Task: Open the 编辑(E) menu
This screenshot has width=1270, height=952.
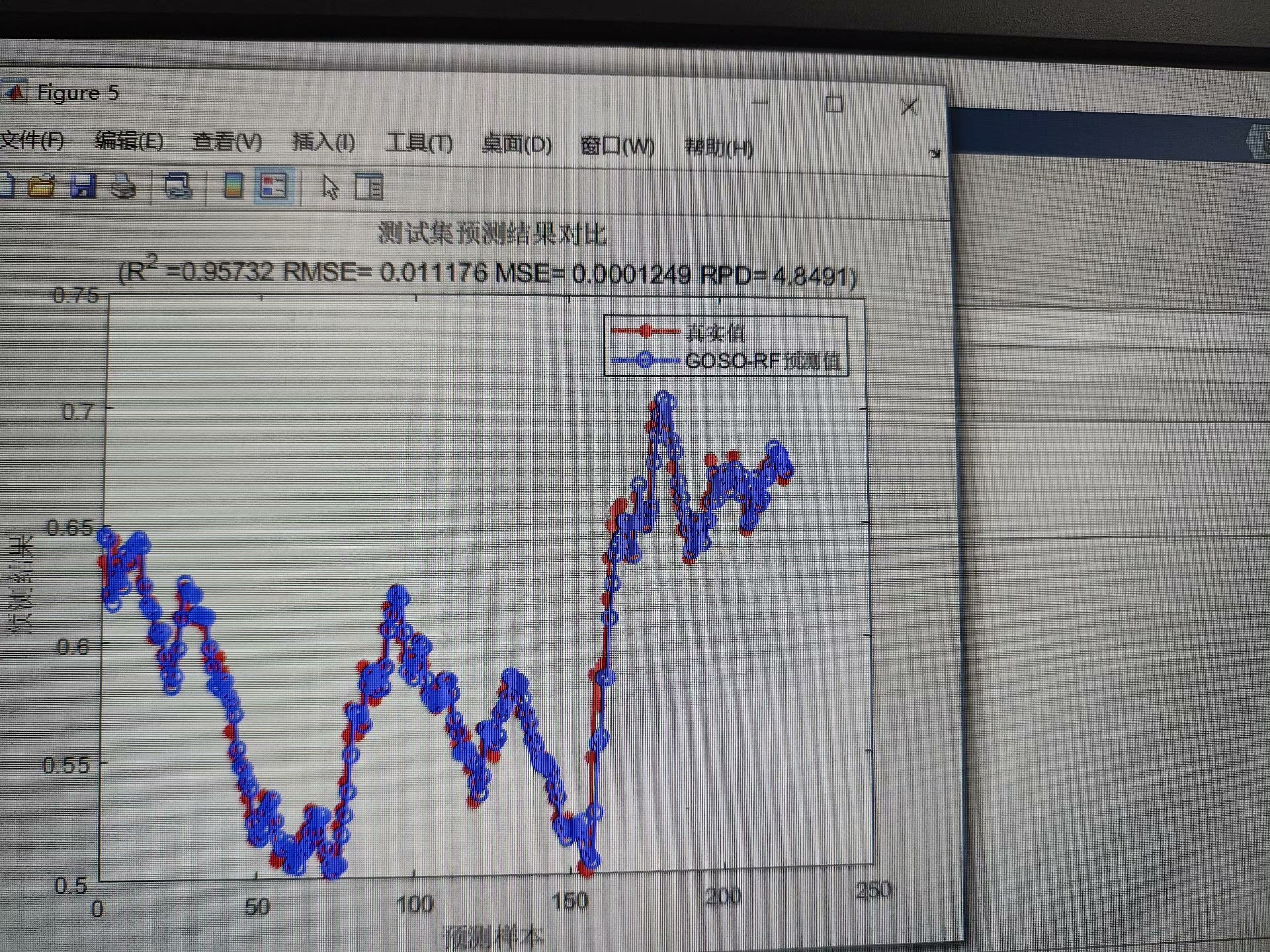Action: (129, 141)
